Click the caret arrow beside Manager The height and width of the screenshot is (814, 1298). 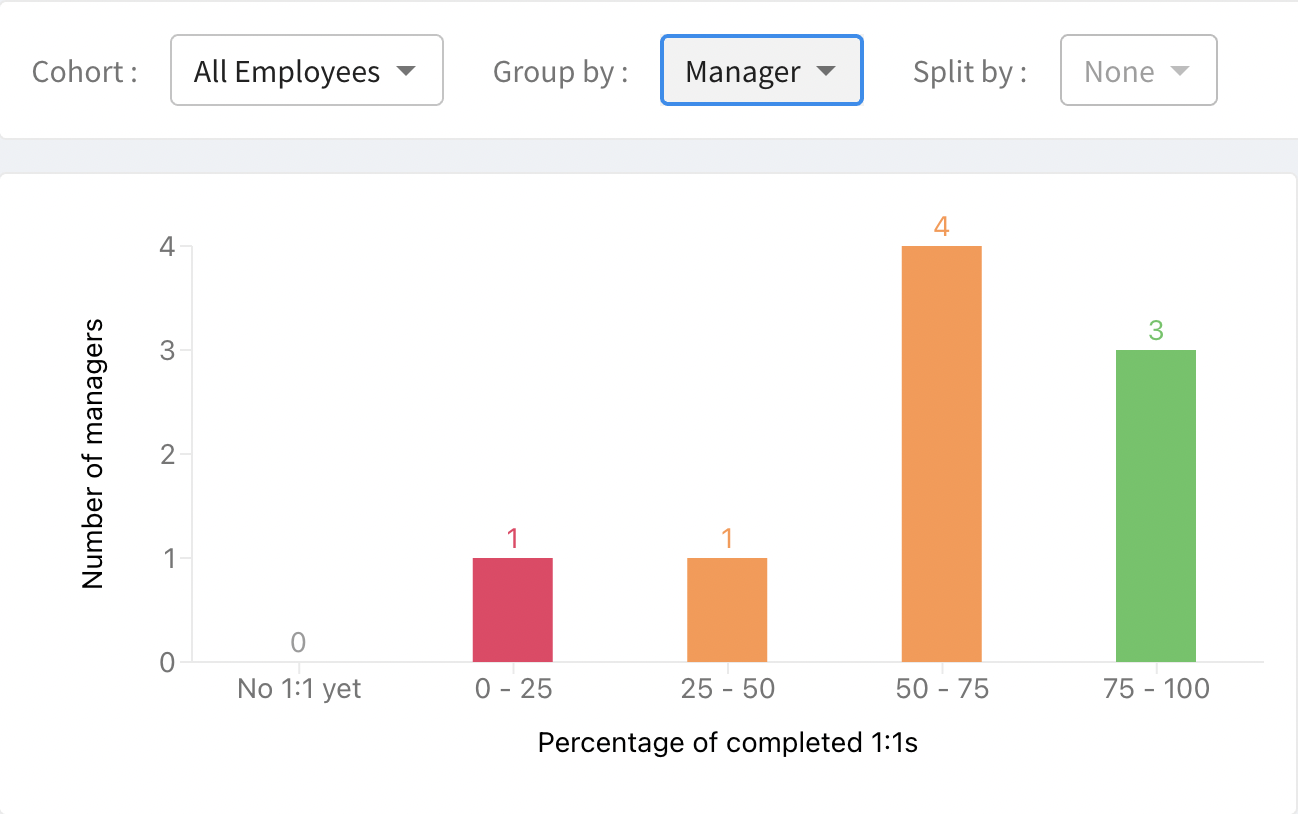(825, 72)
